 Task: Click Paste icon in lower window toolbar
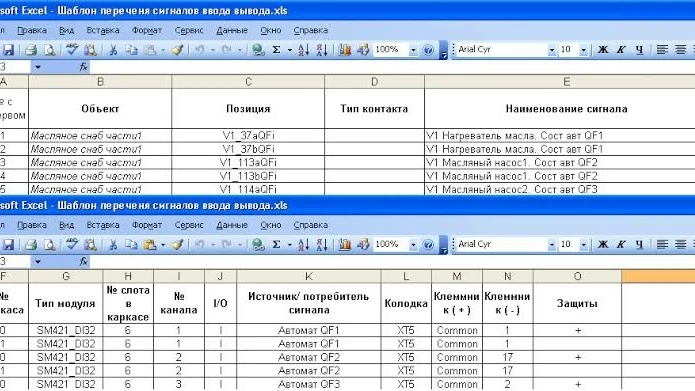[150, 244]
